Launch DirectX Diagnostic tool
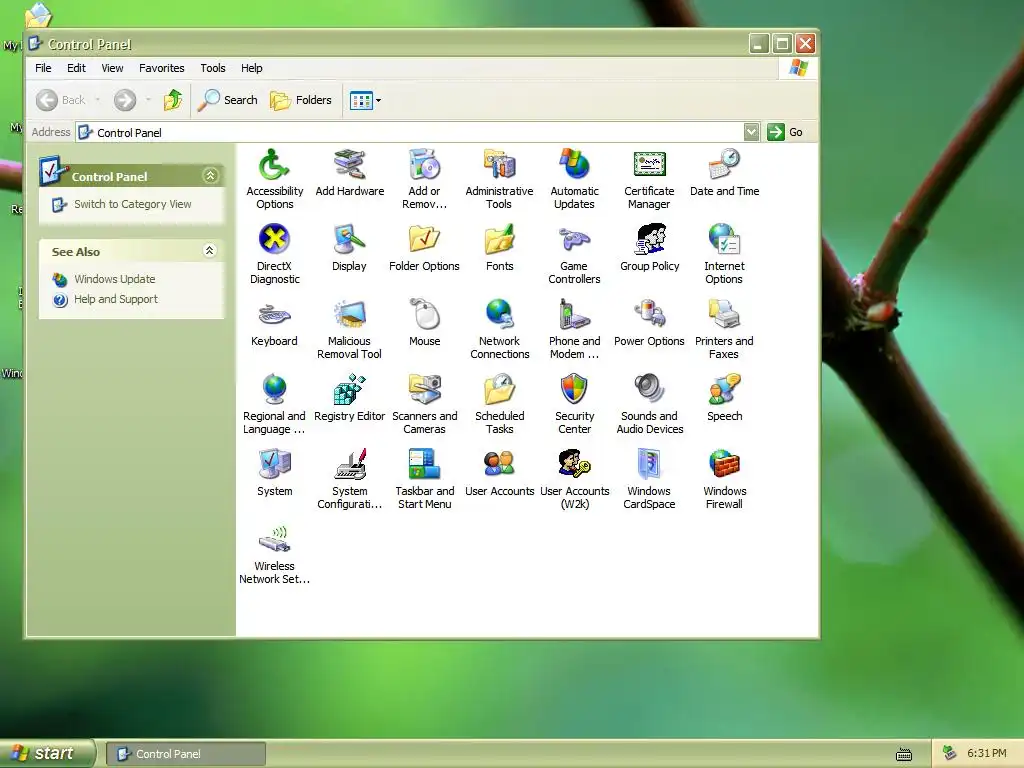 [274, 253]
